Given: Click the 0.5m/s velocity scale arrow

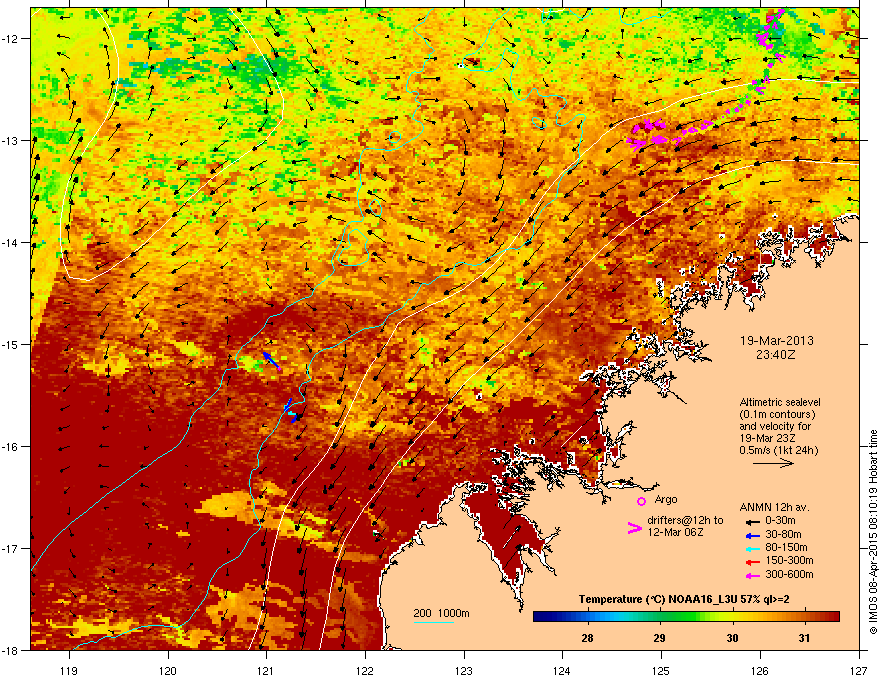Looking at the screenshot, I should 773,463.
